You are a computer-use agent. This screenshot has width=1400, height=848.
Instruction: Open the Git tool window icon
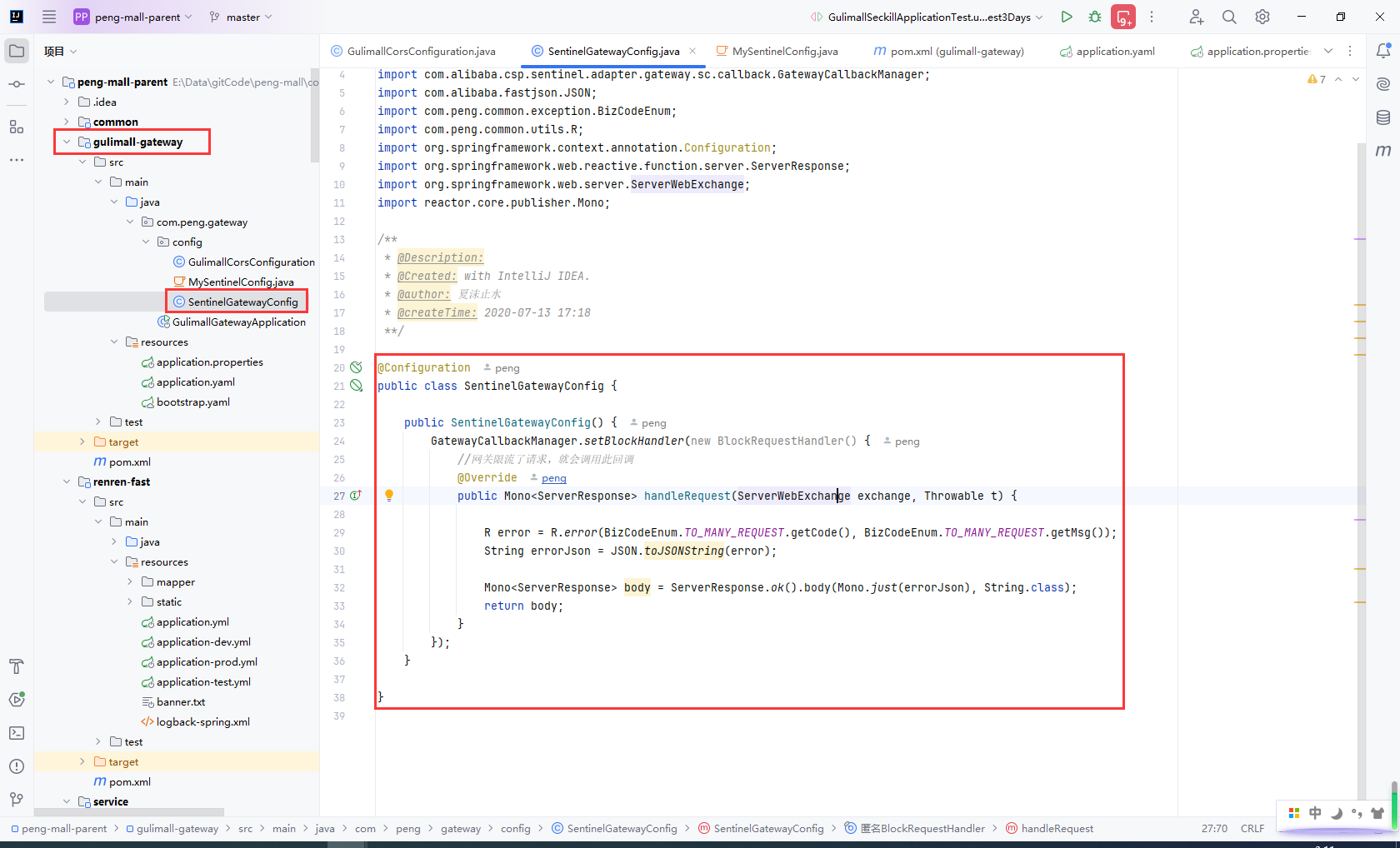tap(17, 800)
